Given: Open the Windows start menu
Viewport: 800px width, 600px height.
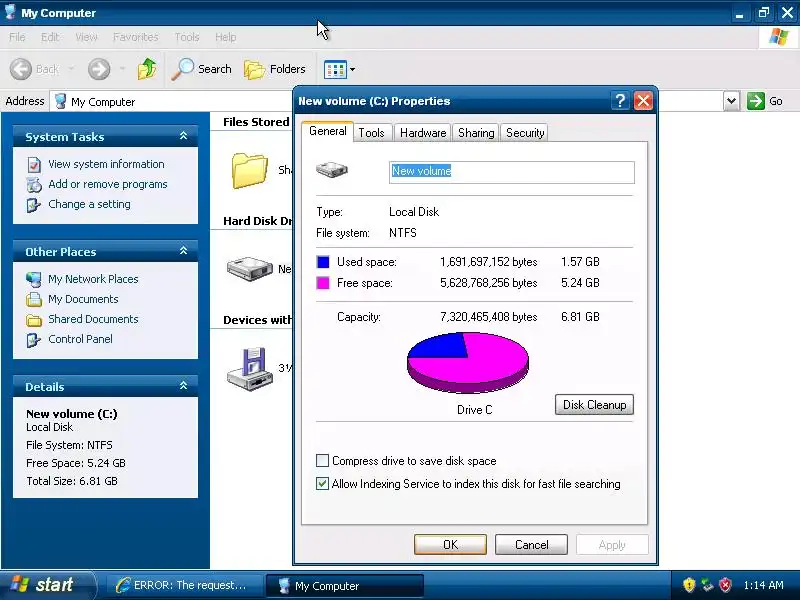Looking at the screenshot, I should coord(47,585).
